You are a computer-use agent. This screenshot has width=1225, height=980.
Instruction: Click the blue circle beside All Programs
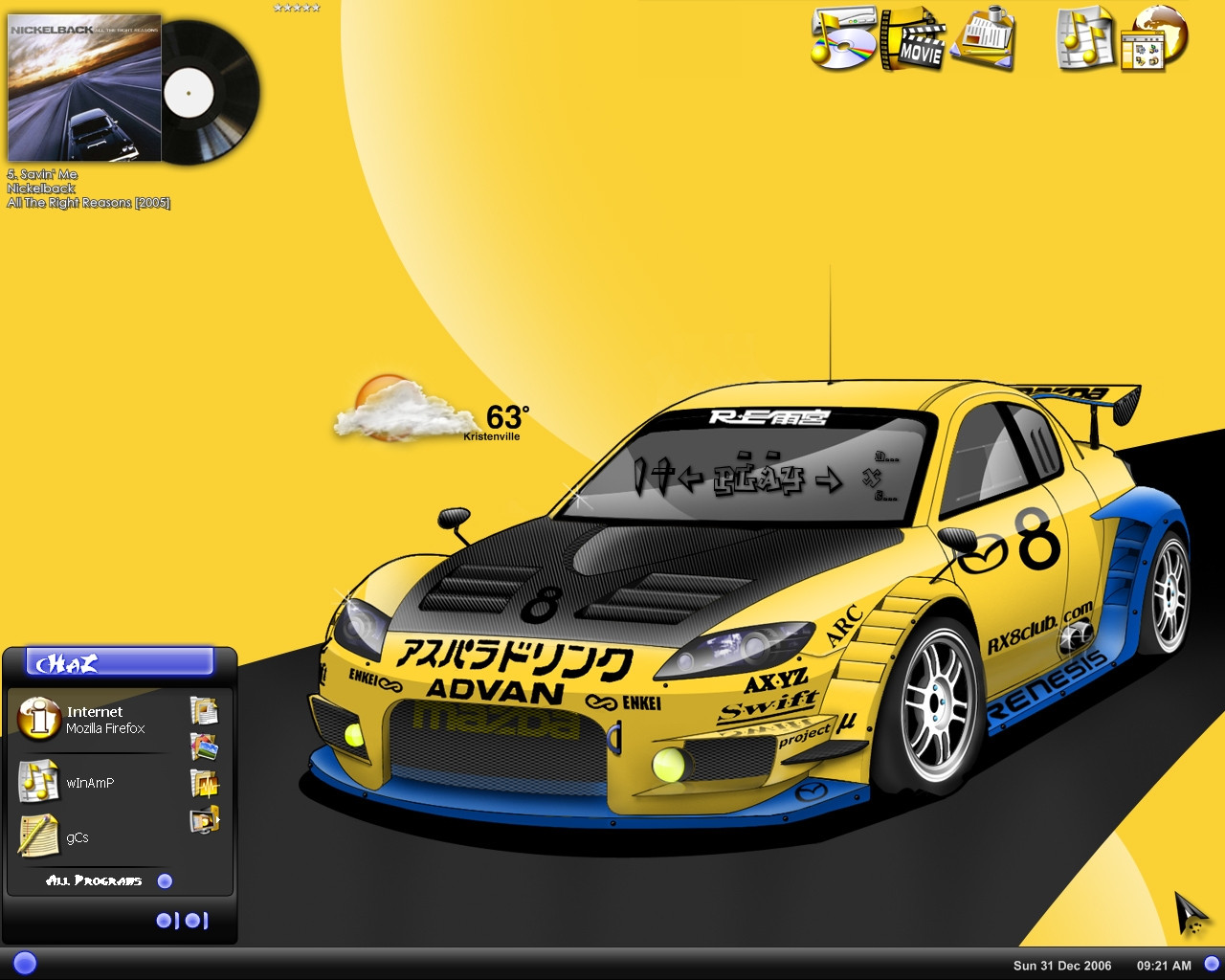click(x=165, y=881)
